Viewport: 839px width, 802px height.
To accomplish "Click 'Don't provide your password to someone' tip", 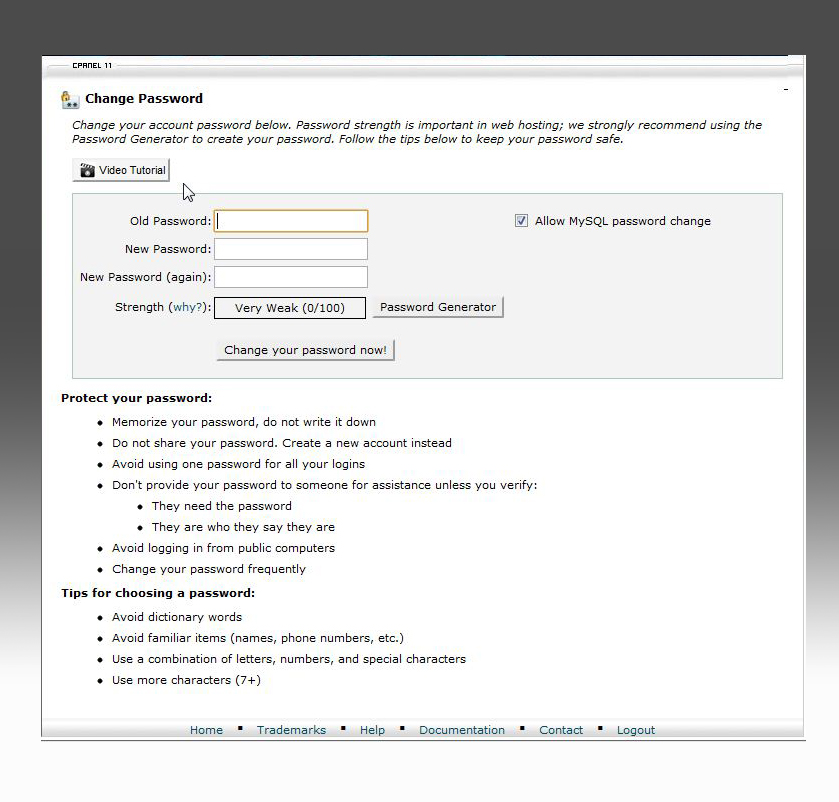I will [324, 485].
